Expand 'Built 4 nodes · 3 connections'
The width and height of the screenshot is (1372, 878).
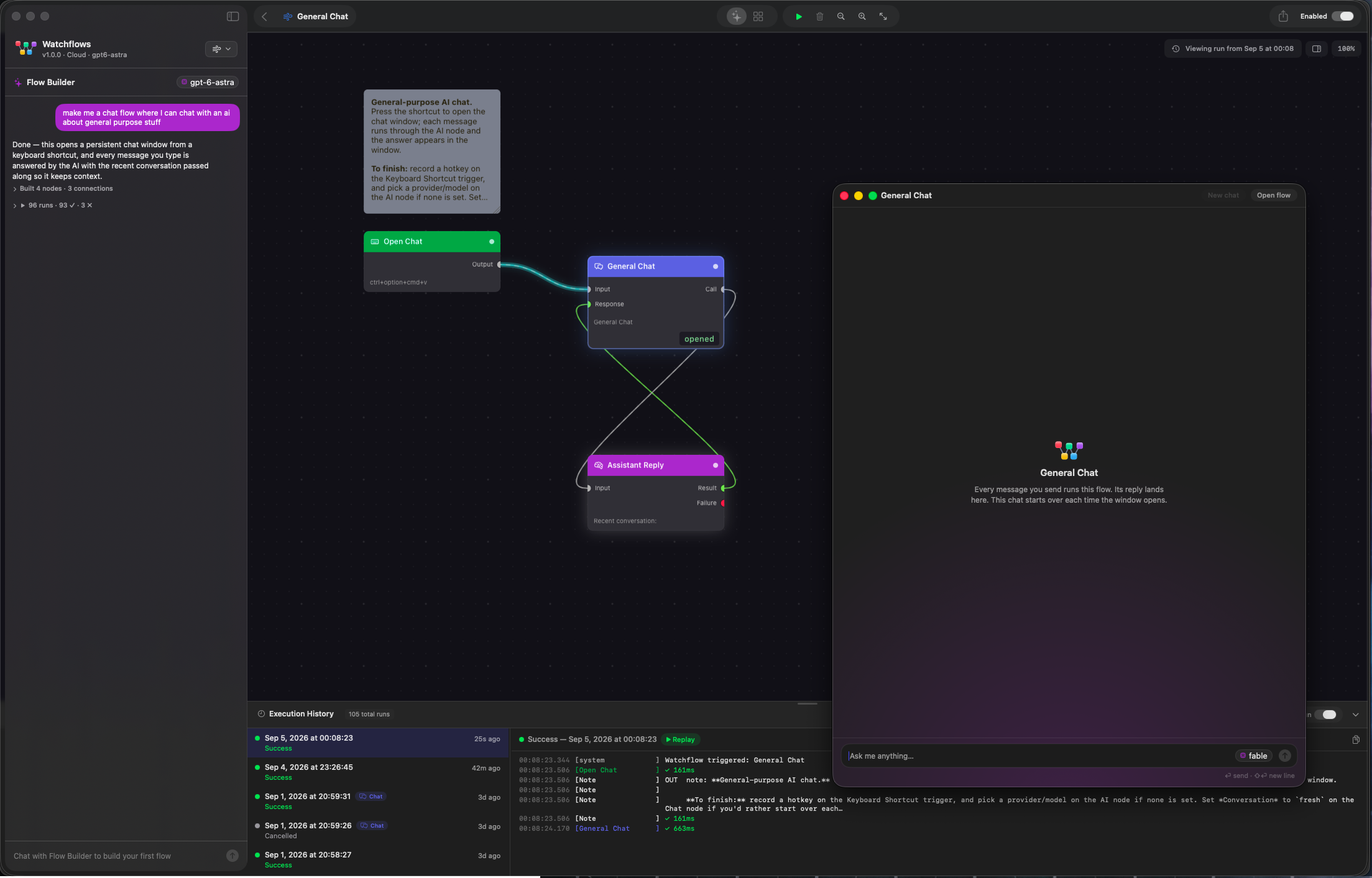click(x=63, y=188)
